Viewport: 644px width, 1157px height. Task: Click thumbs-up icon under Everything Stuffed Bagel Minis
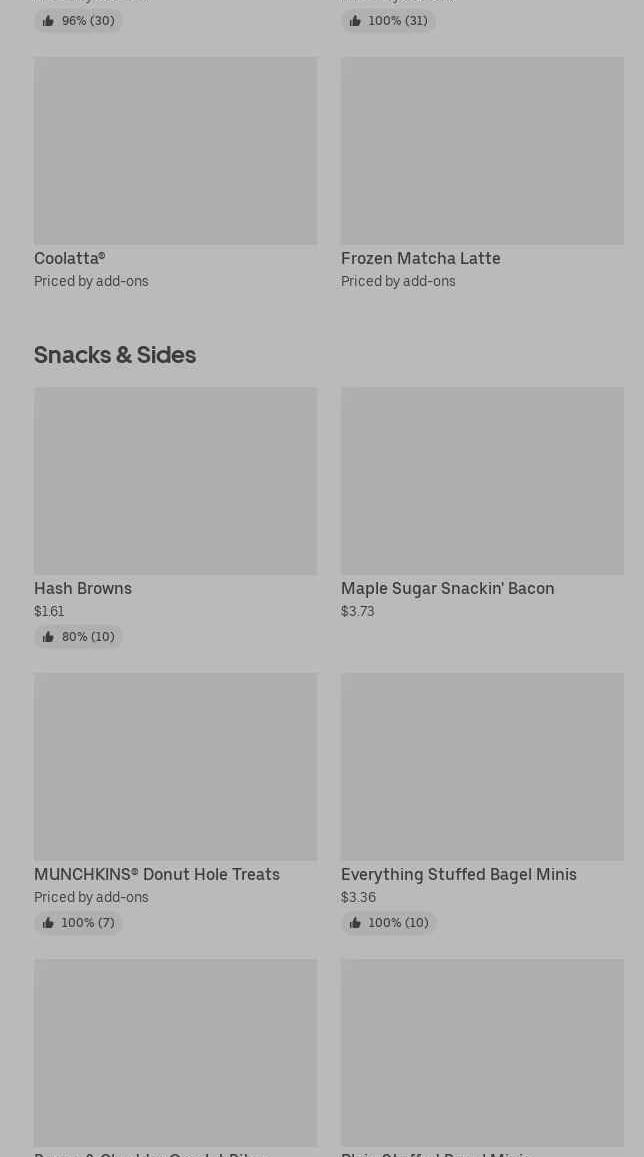355,923
